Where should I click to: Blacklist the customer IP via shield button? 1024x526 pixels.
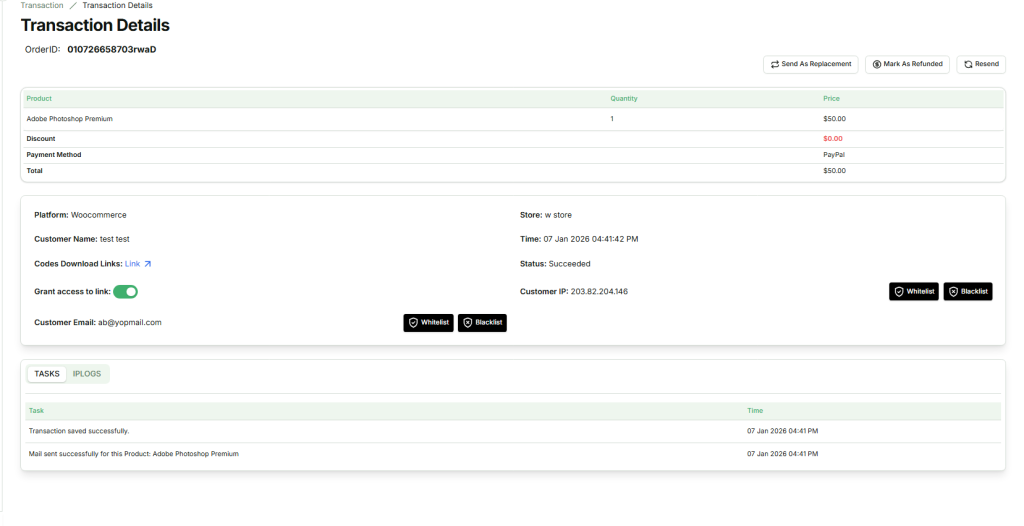pos(967,291)
